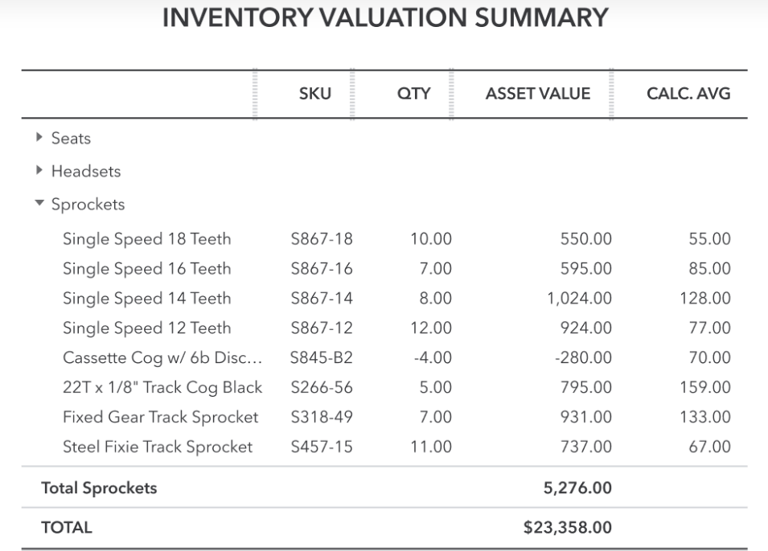Click the grand total $23,358.00
The image size is (768, 551).
pyautogui.click(x=567, y=527)
